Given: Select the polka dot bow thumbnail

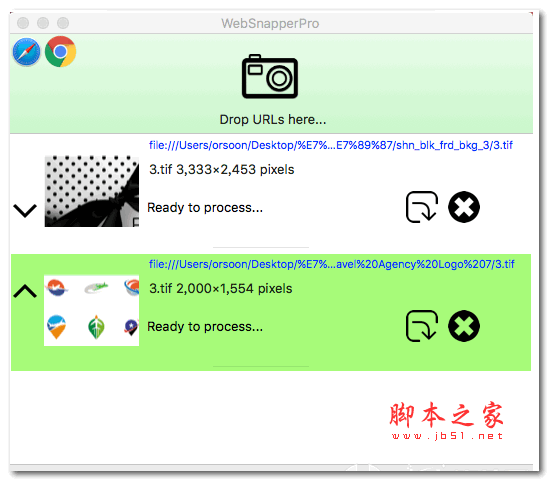Looking at the screenshot, I should click(x=92, y=191).
